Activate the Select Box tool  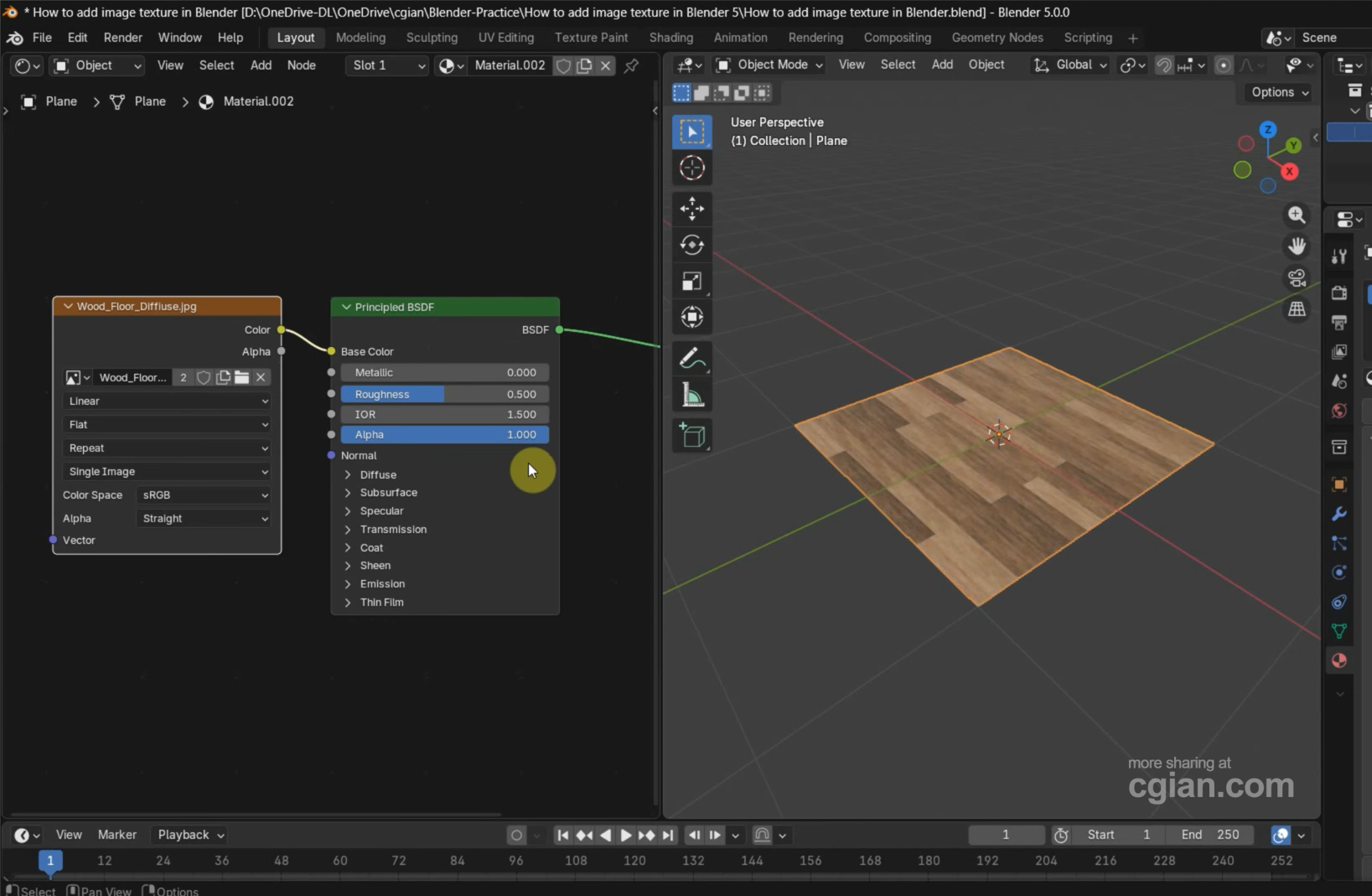[x=691, y=132]
